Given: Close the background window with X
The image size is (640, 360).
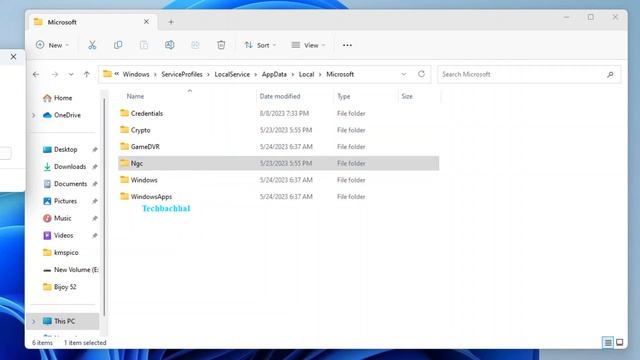Looking at the screenshot, I should (x=13, y=57).
